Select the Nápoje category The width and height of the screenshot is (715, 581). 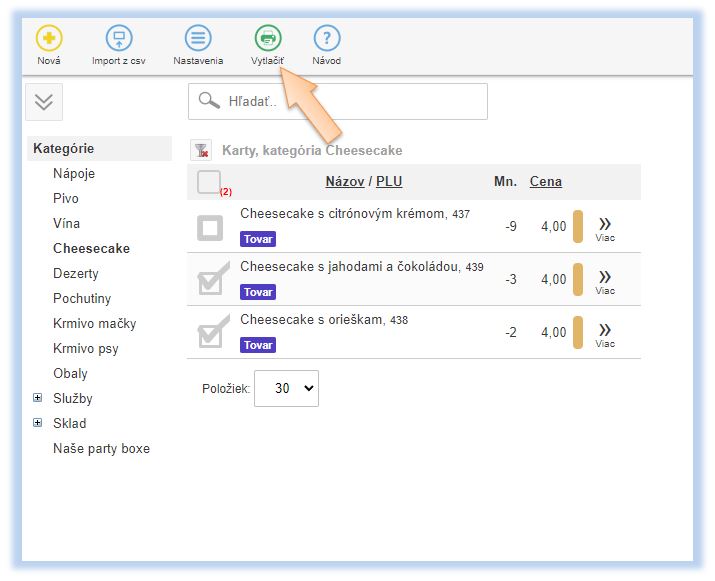[x=74, y=174]
